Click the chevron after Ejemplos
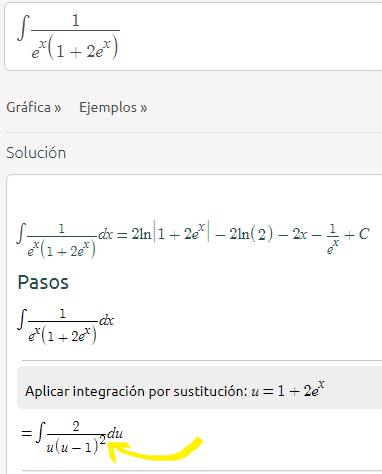This screenshot has width=382, height=474. coord(143,109)
